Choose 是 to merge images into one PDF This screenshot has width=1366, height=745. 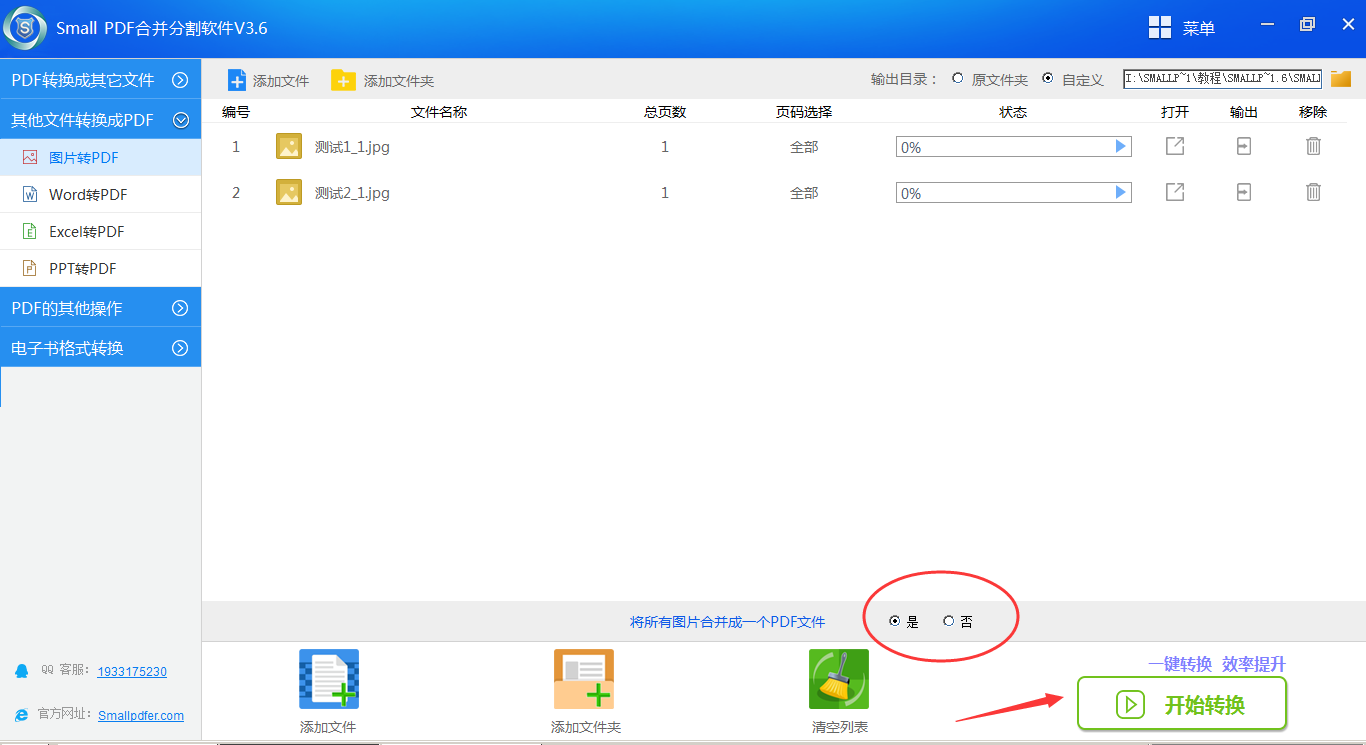(894, 622)
